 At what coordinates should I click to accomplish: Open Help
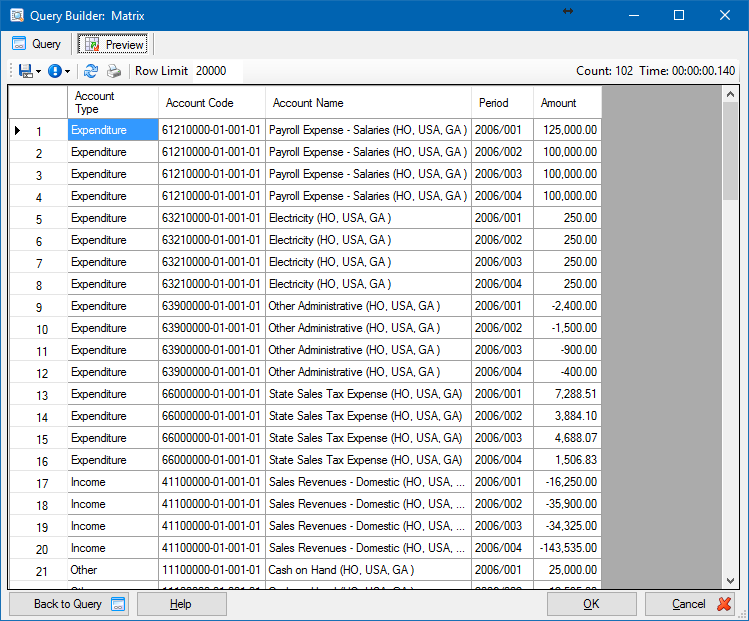click(182, 604)
